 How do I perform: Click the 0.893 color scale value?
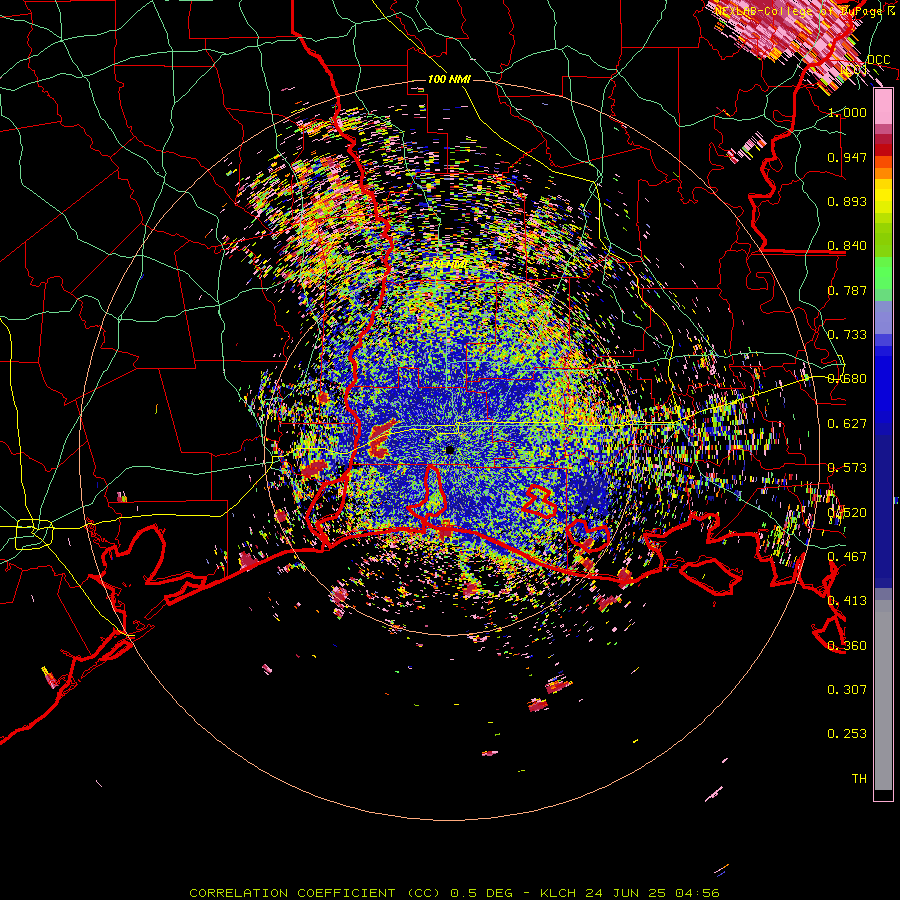pos(847,201)
